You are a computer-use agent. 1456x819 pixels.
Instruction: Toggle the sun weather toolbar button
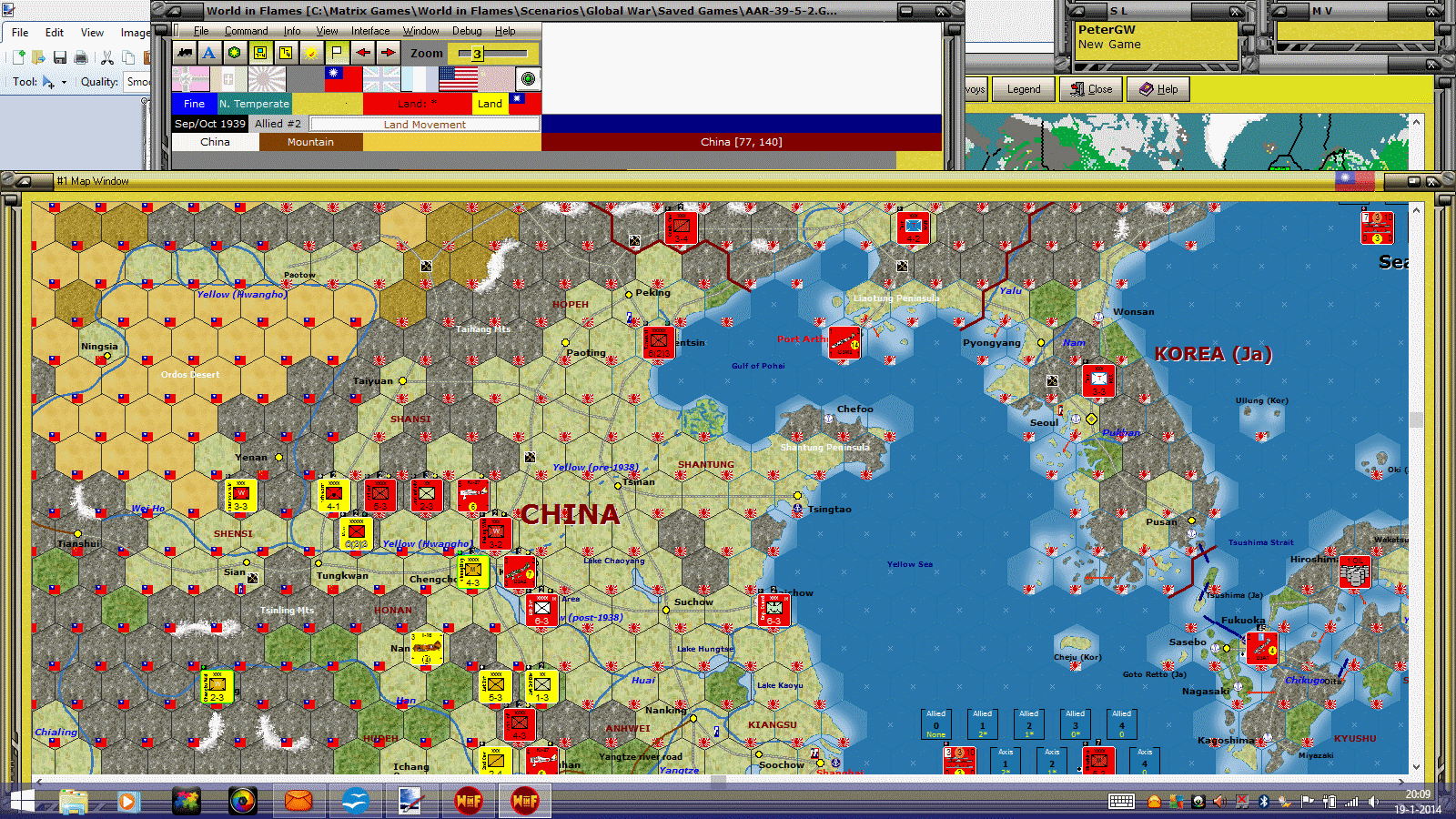[311, 53]
